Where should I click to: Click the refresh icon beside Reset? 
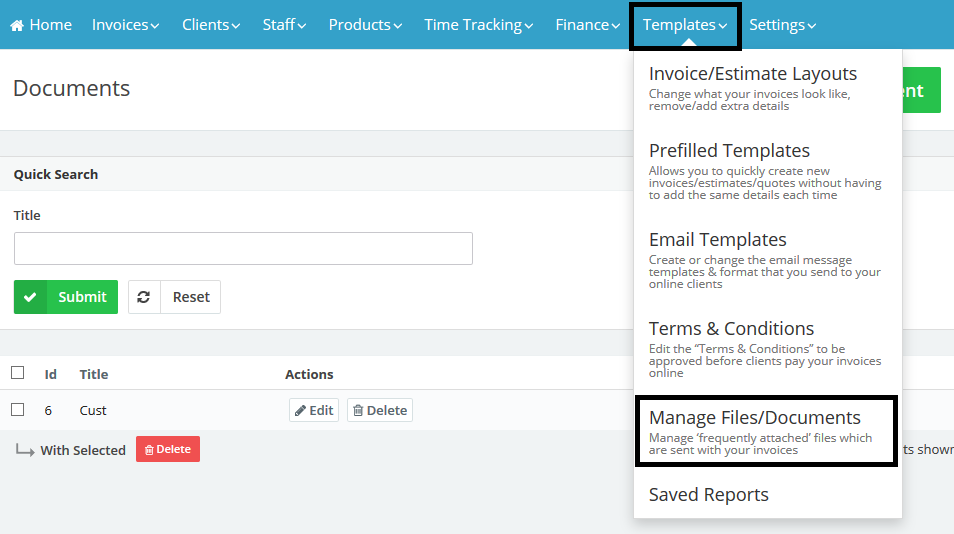pyautogui.click(x=144, y=297)
